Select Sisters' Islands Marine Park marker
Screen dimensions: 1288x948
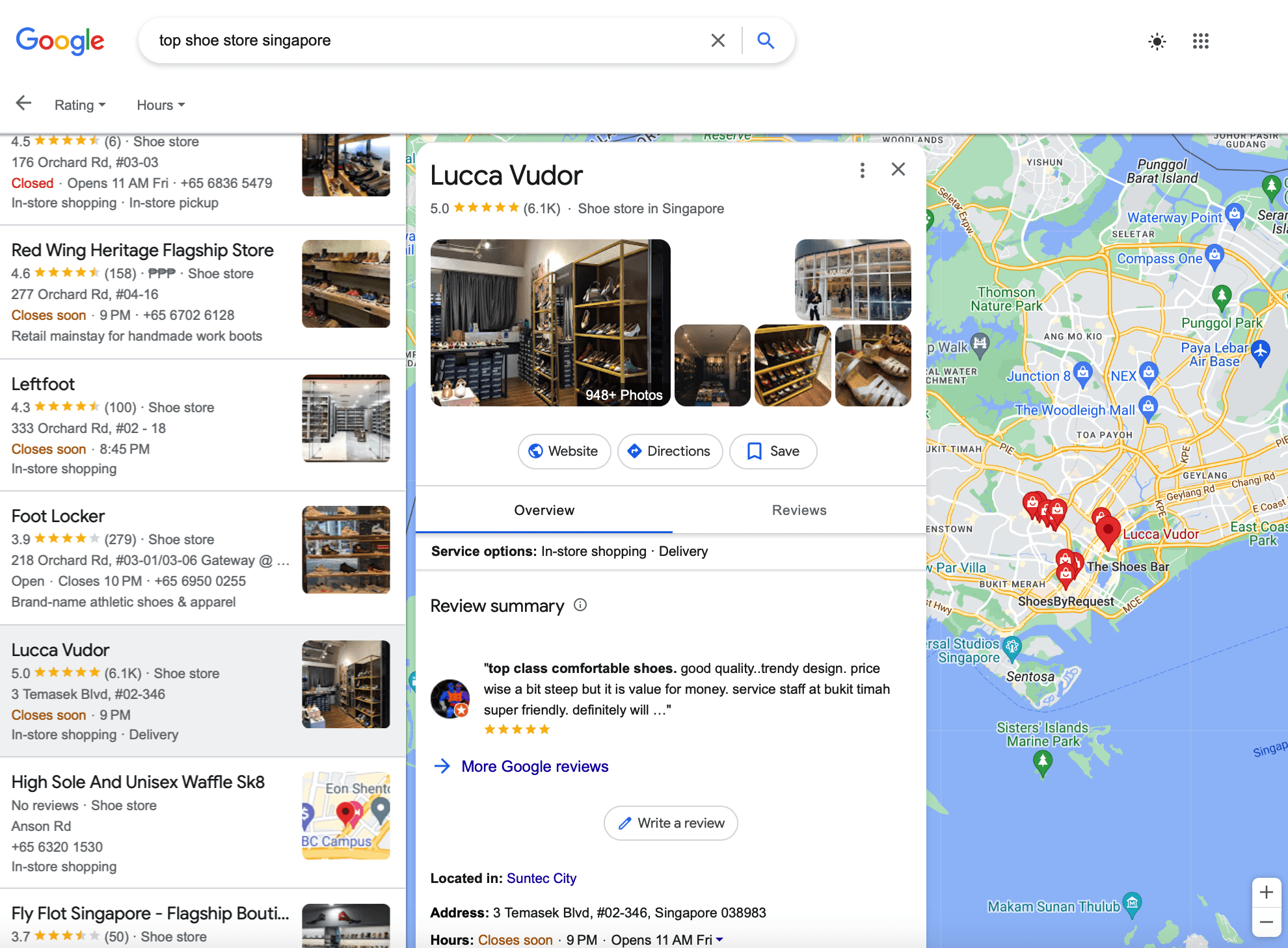coord(1043,763)
